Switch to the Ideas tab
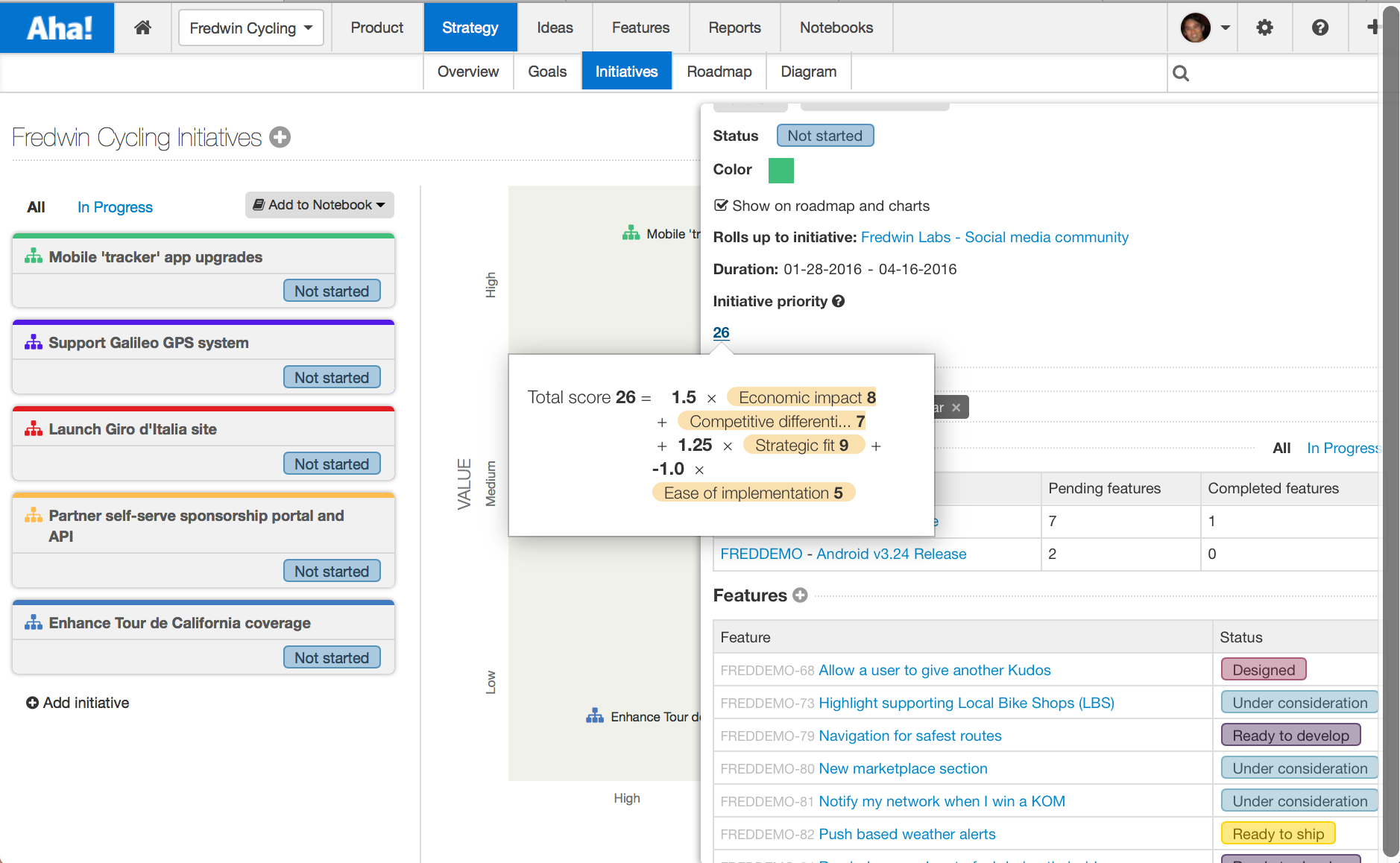This screenshot has width=1400, height=863. click(x=554, y=27)
